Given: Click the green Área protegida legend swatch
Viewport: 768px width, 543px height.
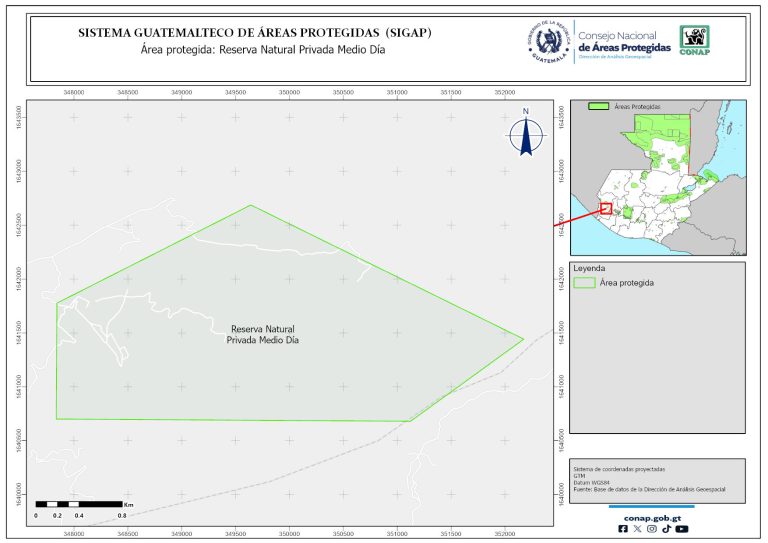Looking at the screenshot, I should click(584, 283).
